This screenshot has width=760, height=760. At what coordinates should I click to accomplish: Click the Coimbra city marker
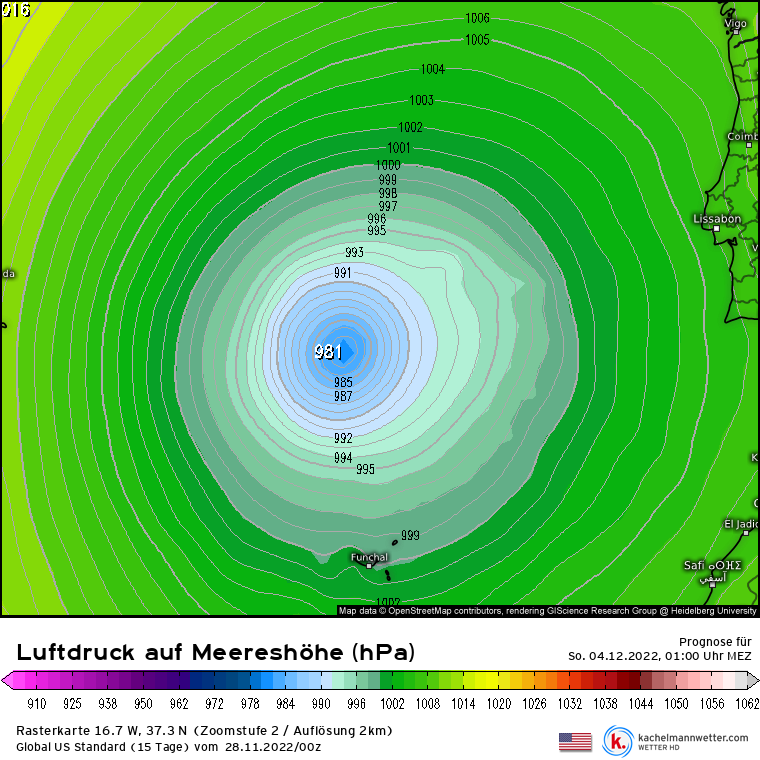click(x=749, y=145)
